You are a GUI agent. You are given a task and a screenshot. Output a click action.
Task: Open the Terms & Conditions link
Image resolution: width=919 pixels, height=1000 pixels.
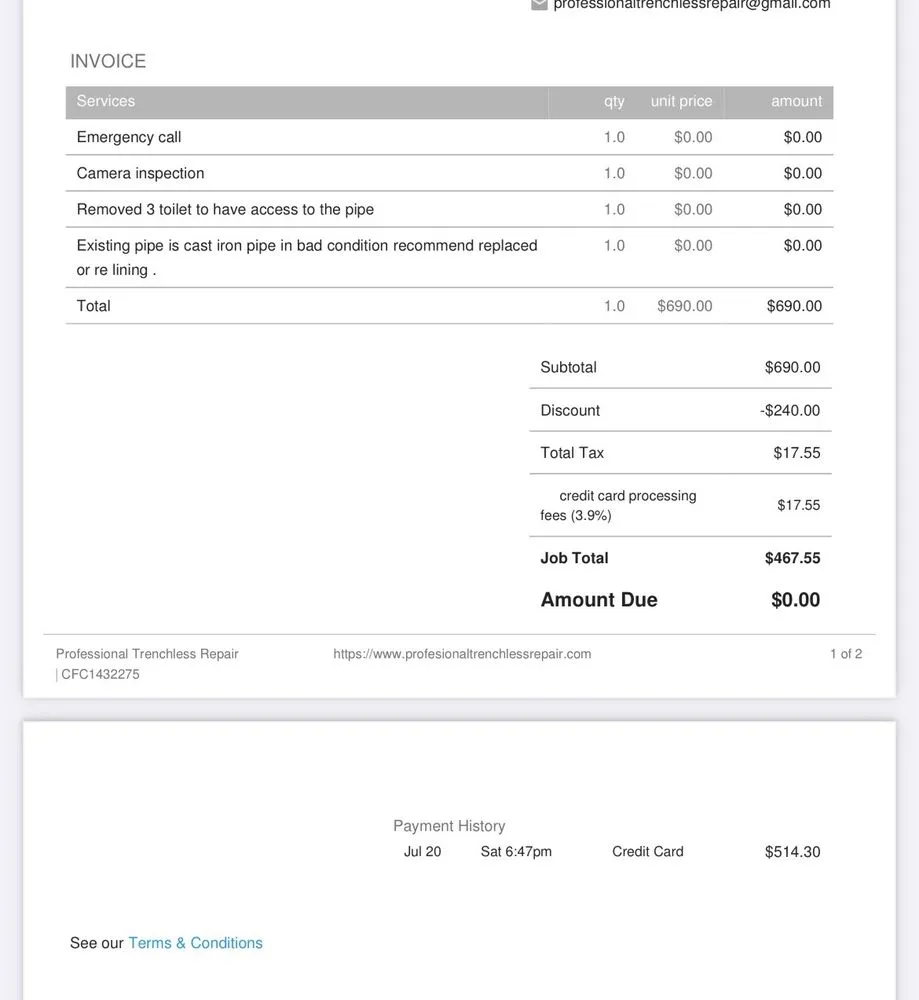coord(195,943)
